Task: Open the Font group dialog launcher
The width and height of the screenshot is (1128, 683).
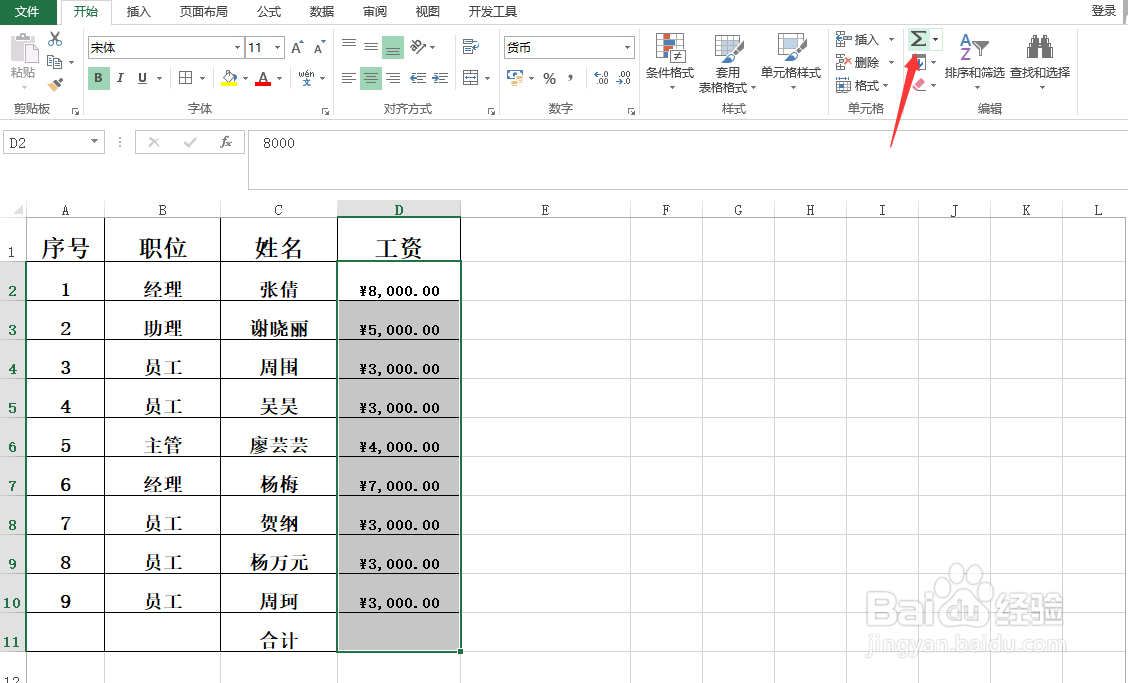Action: click(326, 111)
